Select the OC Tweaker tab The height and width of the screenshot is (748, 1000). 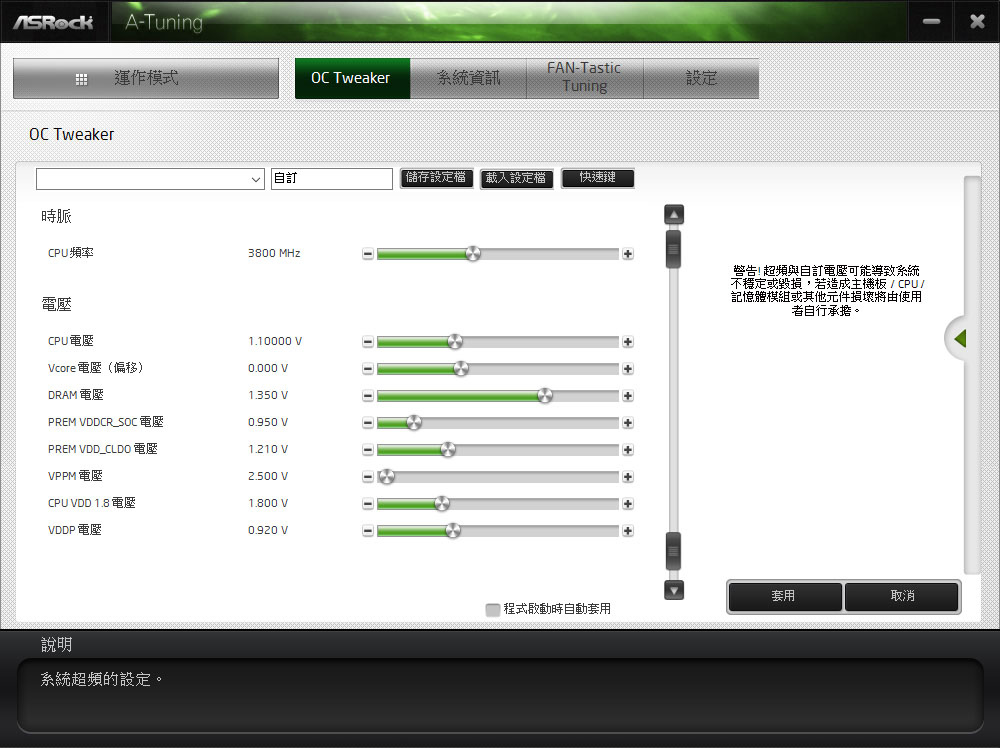pos(352,78)
